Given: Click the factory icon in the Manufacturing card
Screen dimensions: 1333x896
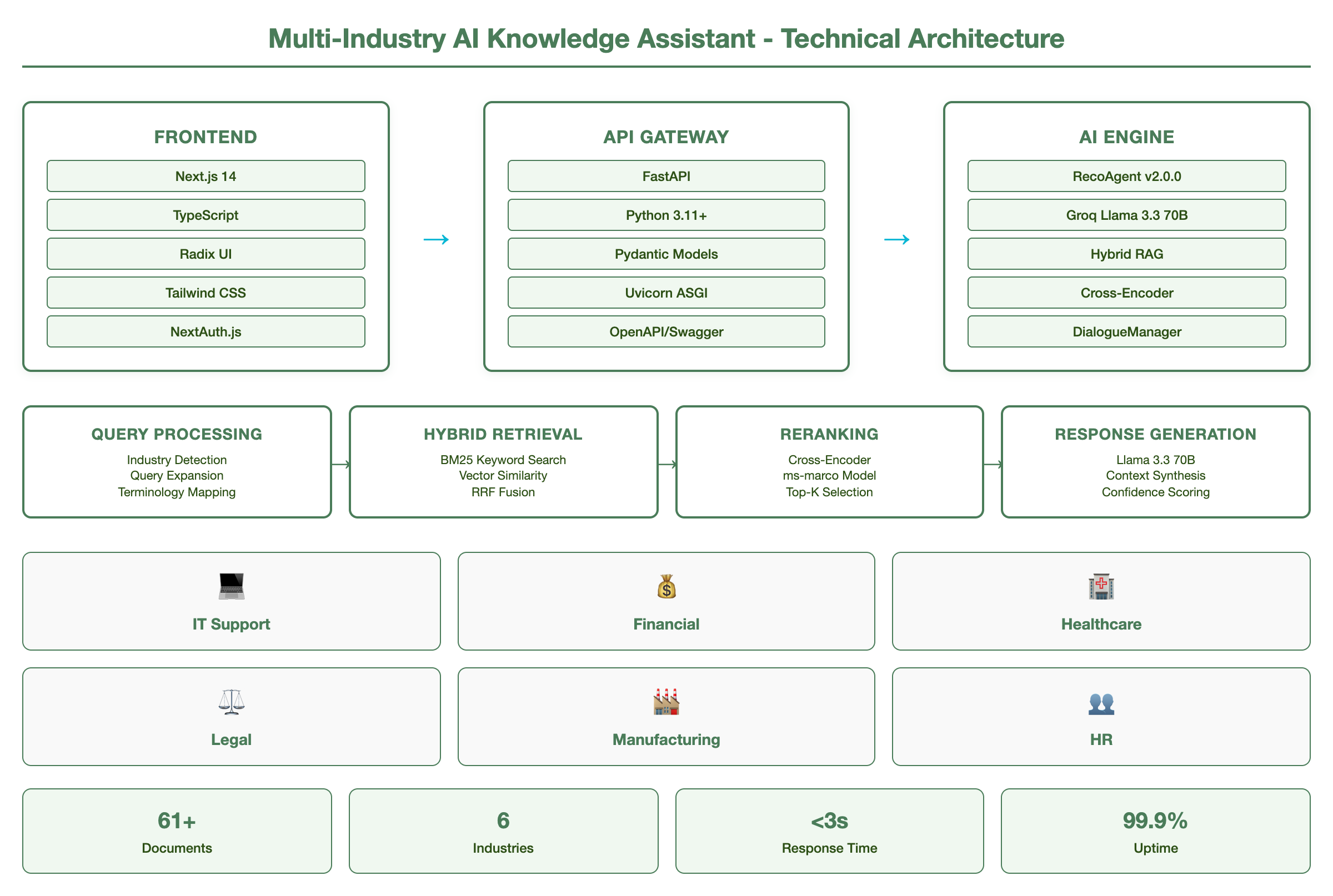Looking at the screenshot, I should [665, 703].
